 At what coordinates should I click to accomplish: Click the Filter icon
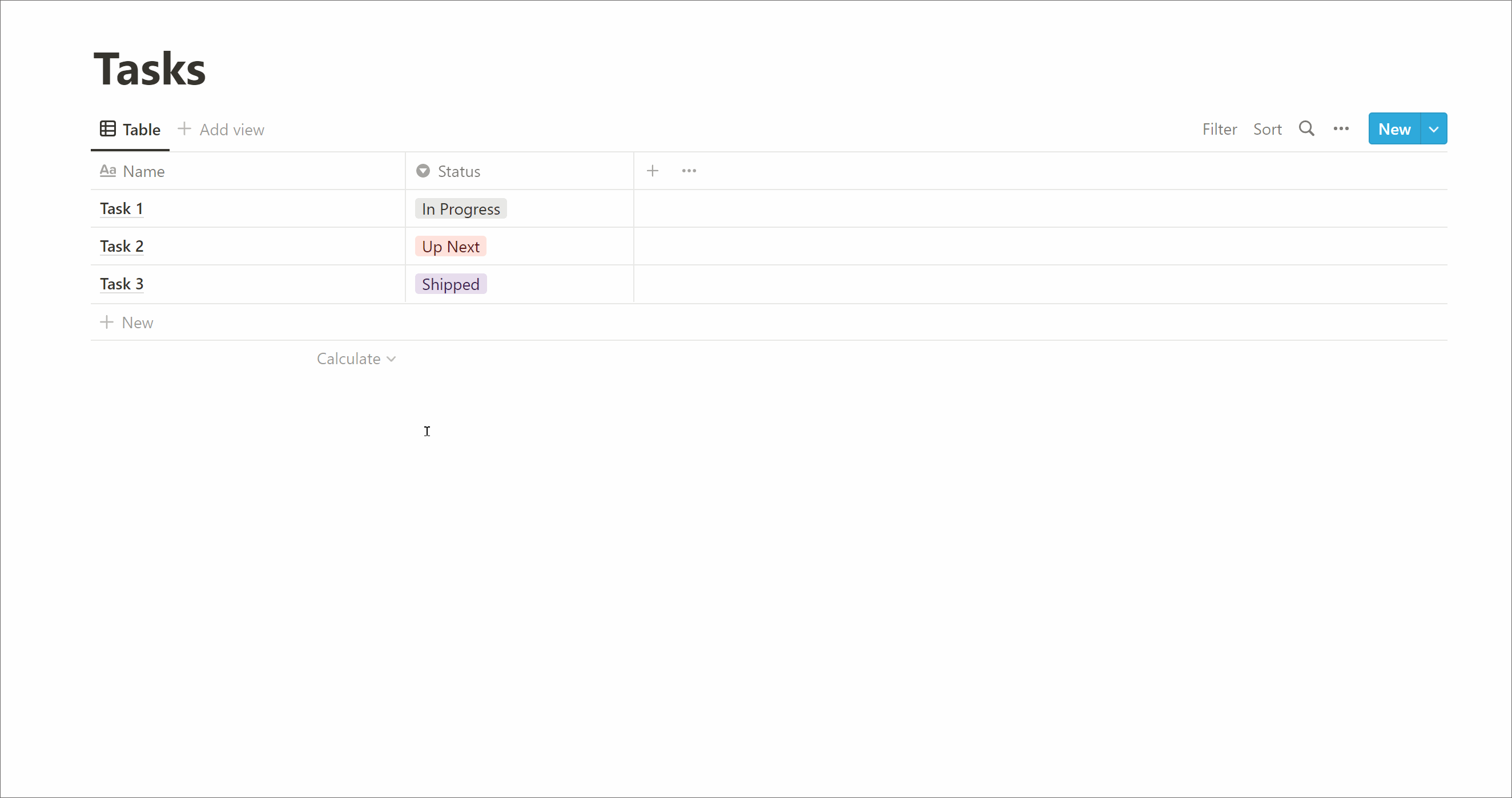[1219, 129]
